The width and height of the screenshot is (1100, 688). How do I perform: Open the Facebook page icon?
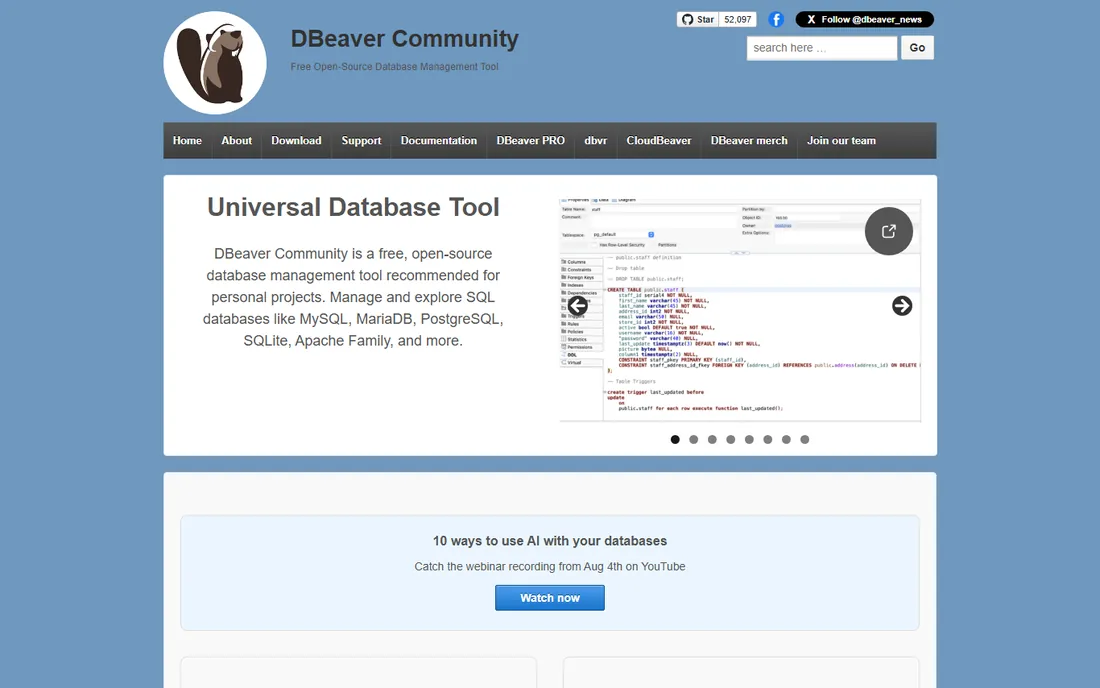pos(776,20)
